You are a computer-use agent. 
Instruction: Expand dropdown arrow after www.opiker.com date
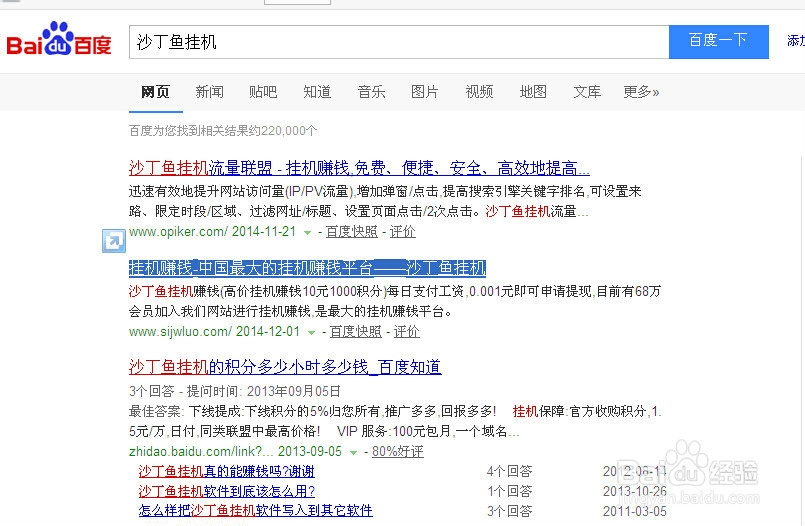point(308,232)
